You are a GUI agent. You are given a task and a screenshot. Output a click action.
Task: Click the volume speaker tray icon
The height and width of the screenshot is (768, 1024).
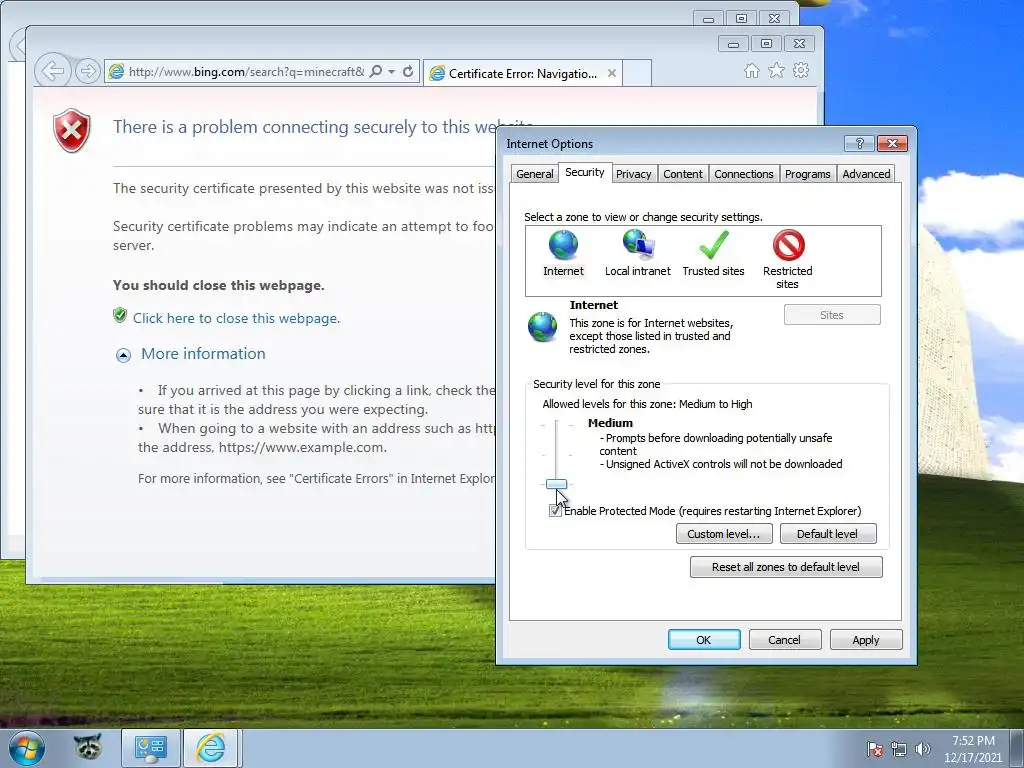(923, 749)
